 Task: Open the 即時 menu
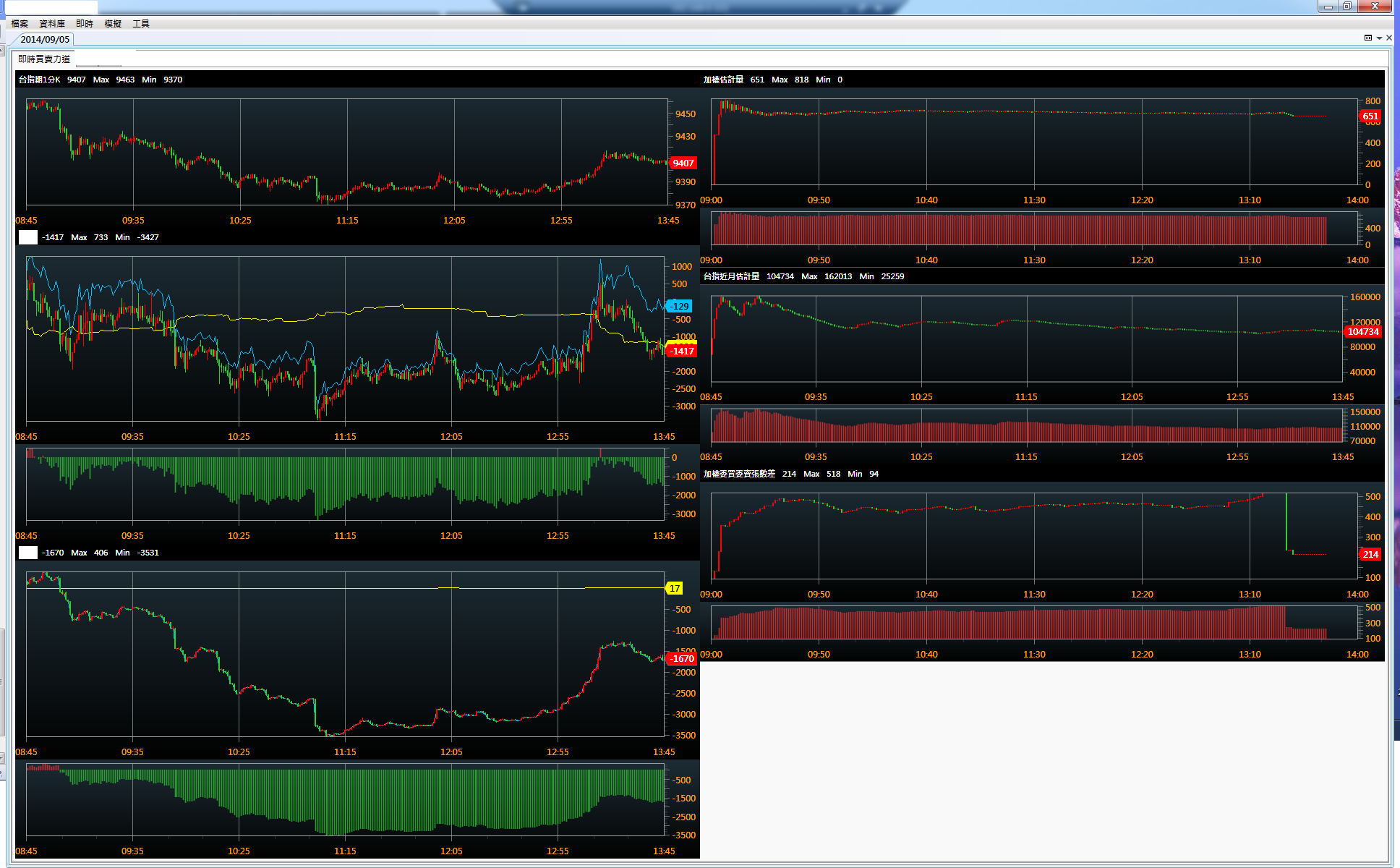[85, 24]
